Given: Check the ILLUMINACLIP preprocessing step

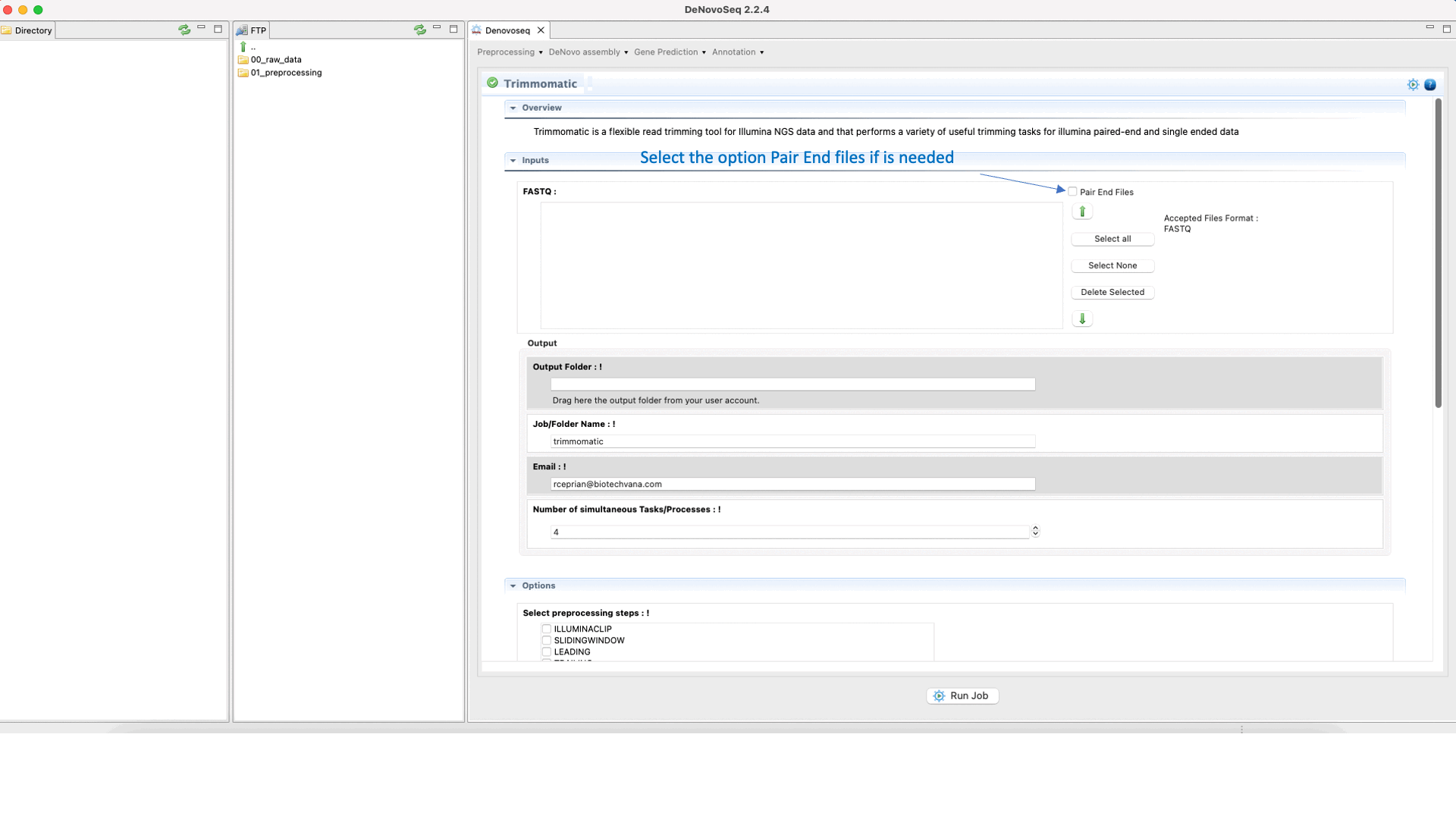Looking at the screenshot, I should tap(547, 629).
